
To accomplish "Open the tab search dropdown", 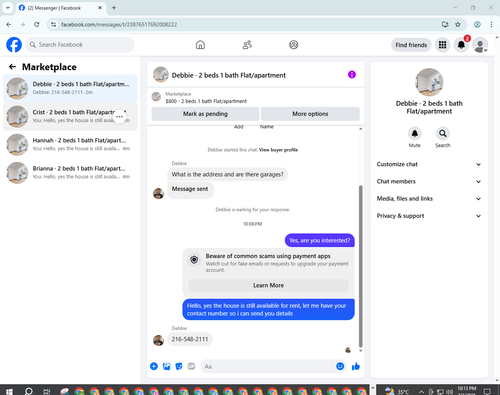I will (8, 7).
